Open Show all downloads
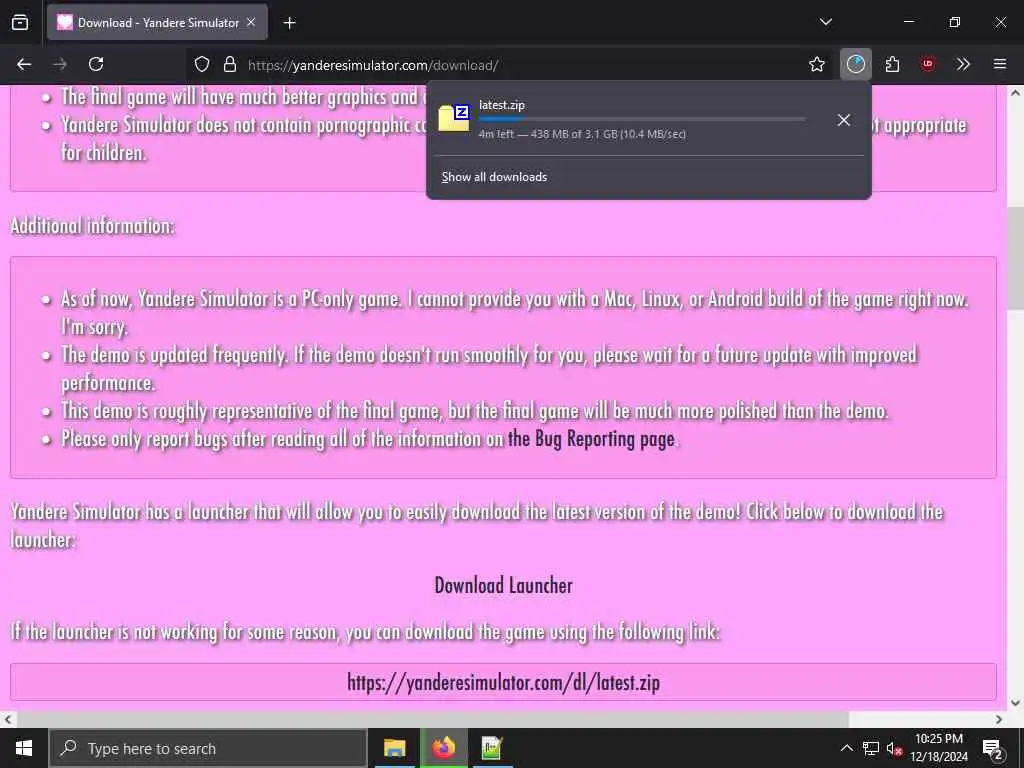1024x768 pixels. (494, 177)
